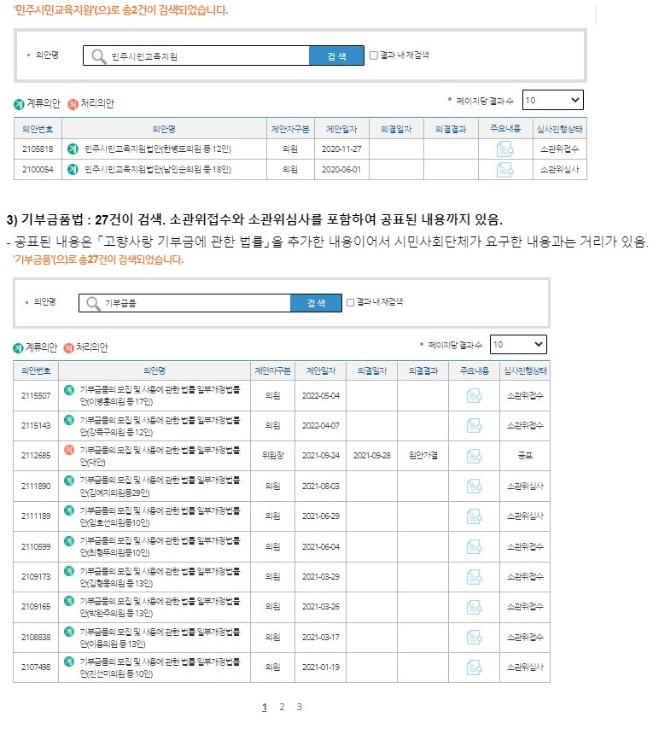Click magnifier icon in 기부금품 search box
Viewport: 653px width, 742px height.
click(93, 303)
